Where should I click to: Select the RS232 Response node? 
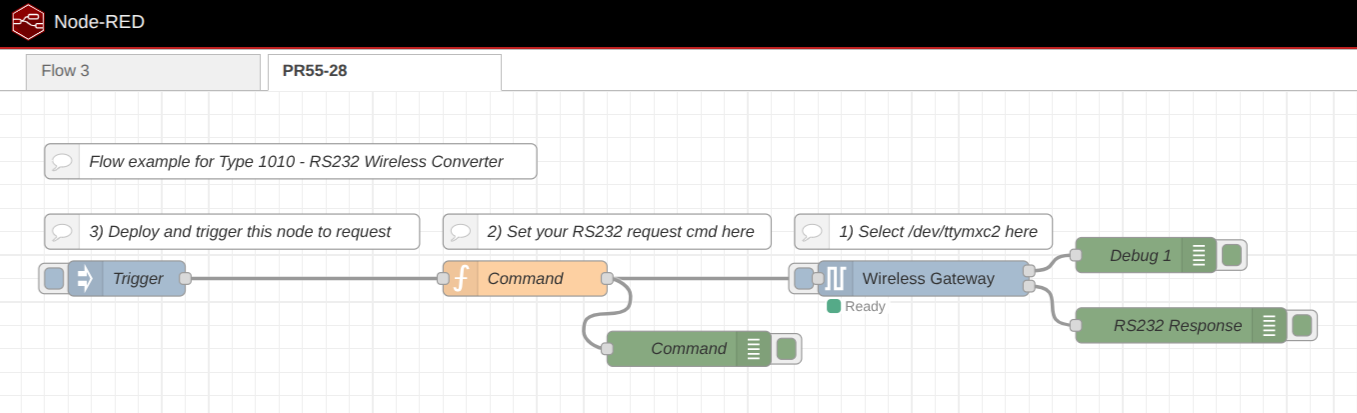click(1181, 325)
